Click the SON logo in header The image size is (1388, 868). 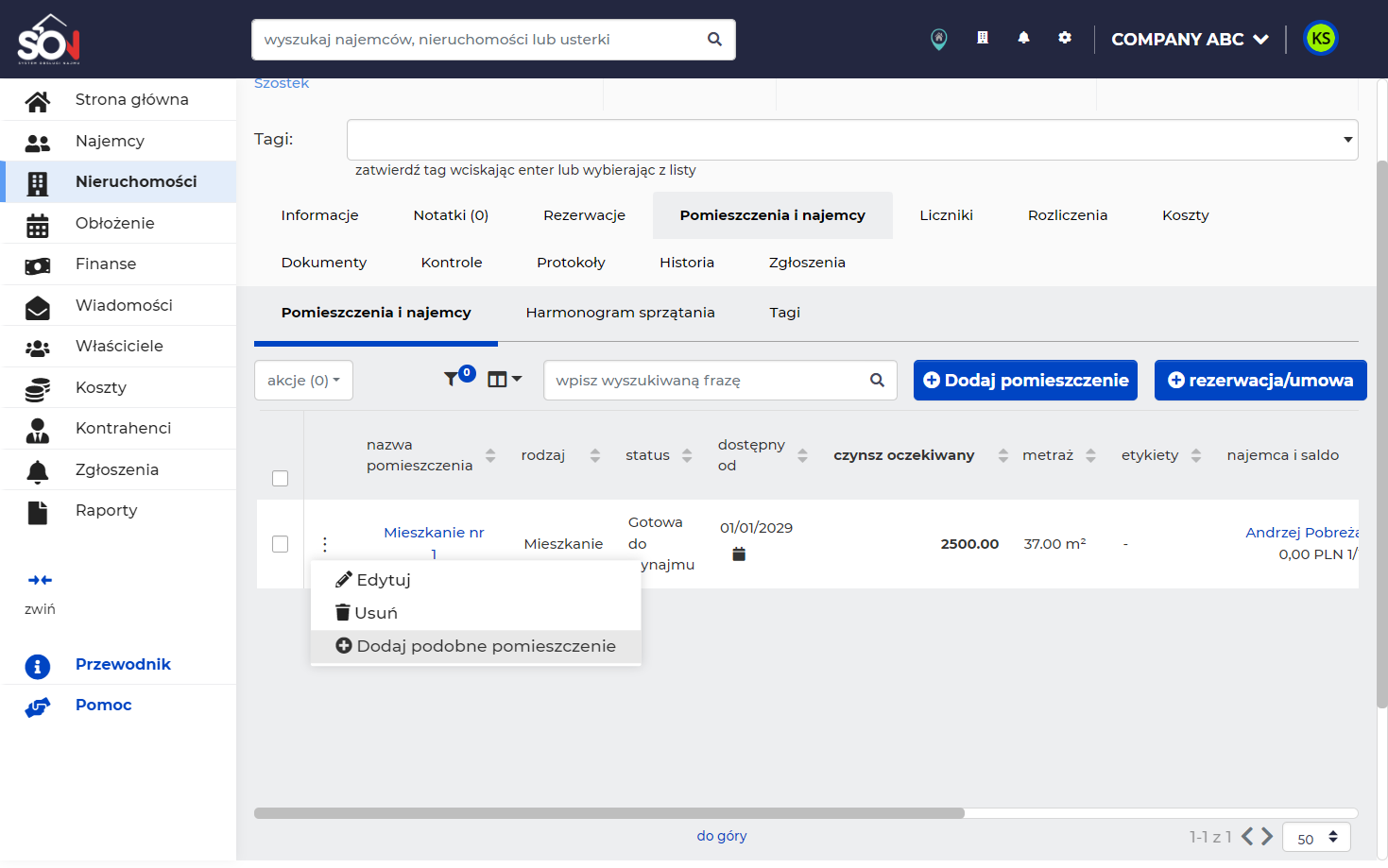pos(49,39)
